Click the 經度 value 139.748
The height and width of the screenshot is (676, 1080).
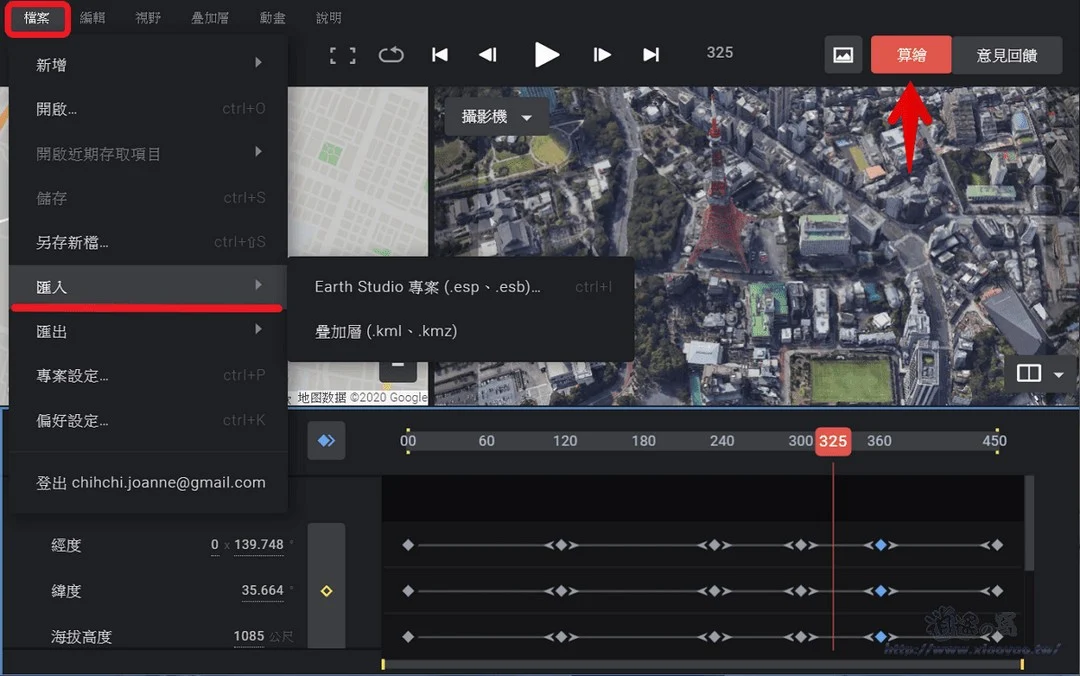[259, 545]
